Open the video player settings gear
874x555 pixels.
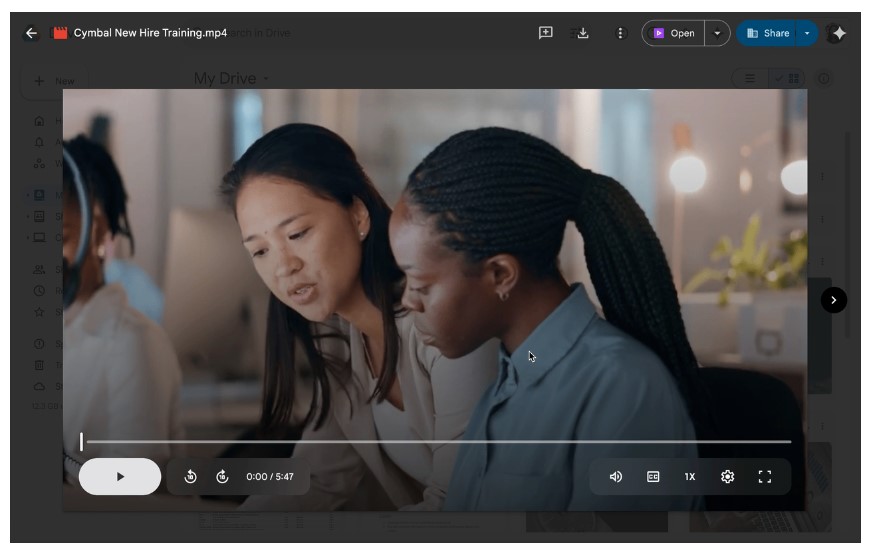[727, 477]
